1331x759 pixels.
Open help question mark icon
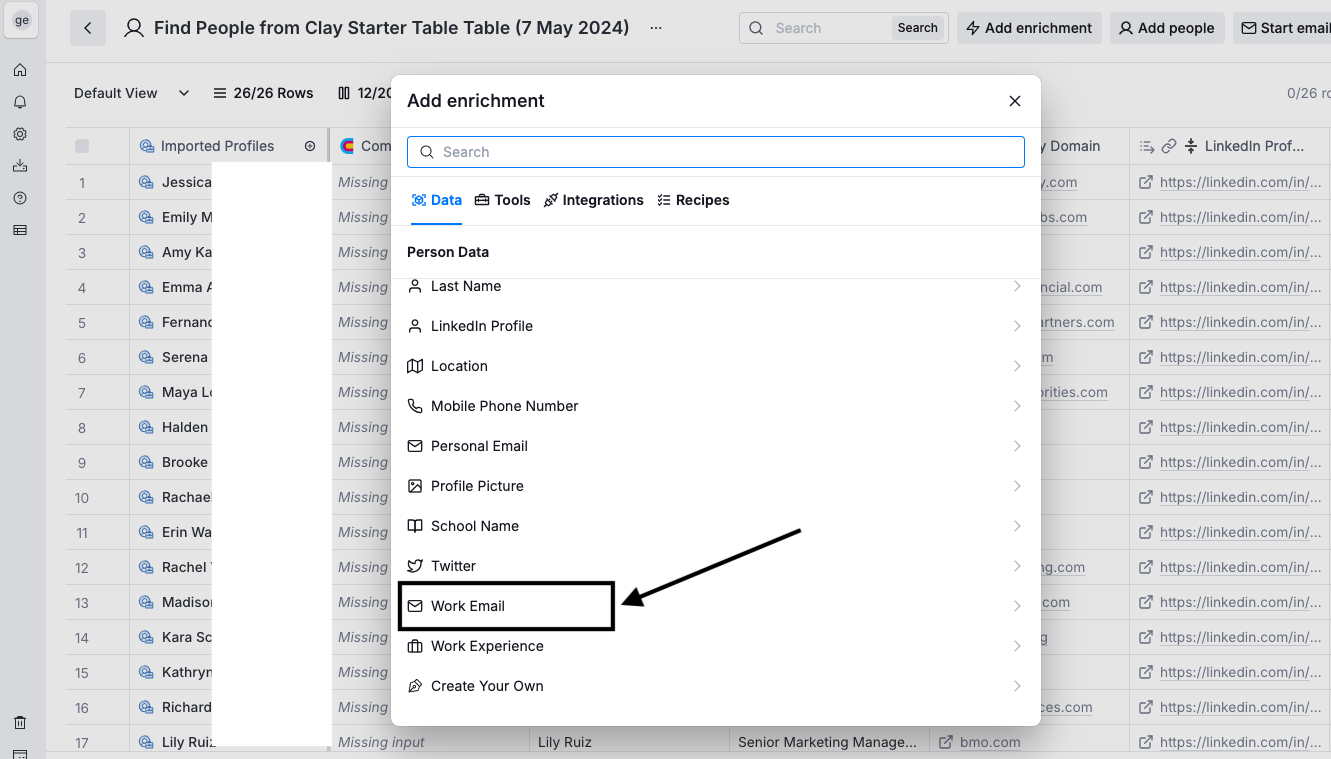click(x=20, y=198)
